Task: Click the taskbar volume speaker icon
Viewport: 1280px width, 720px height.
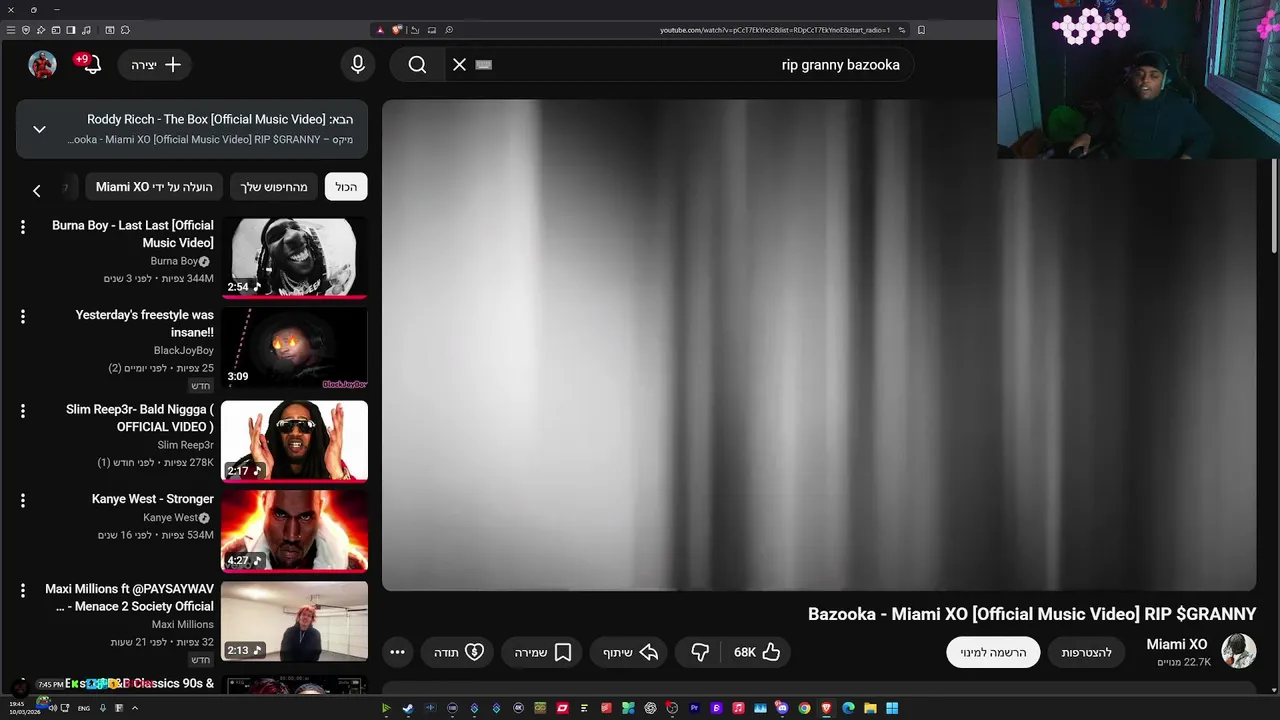Action: coord(53,708)
